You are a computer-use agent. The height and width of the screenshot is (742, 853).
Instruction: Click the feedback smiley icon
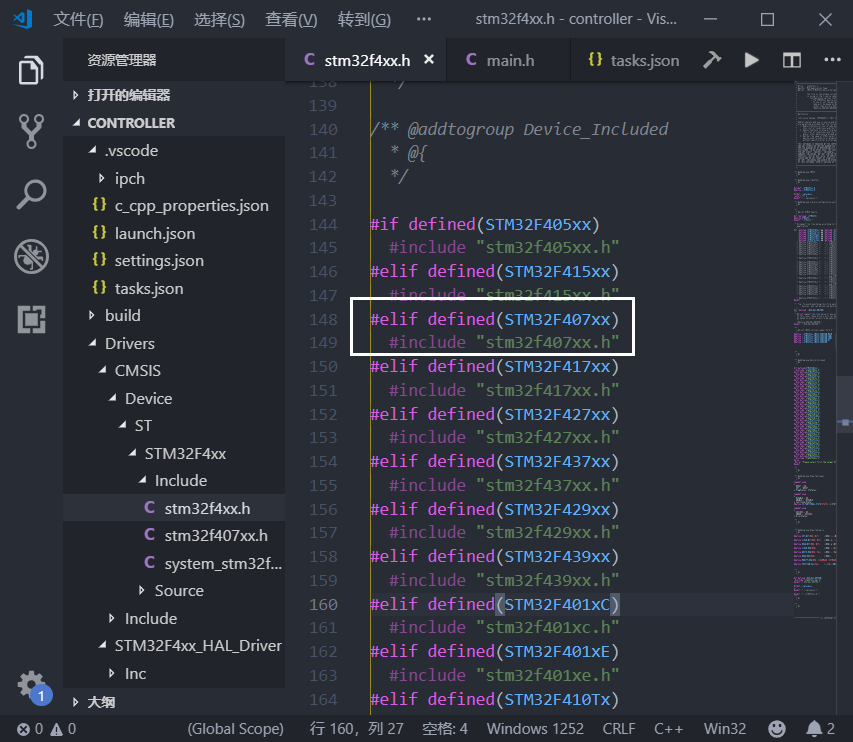[x=776, y=729]
